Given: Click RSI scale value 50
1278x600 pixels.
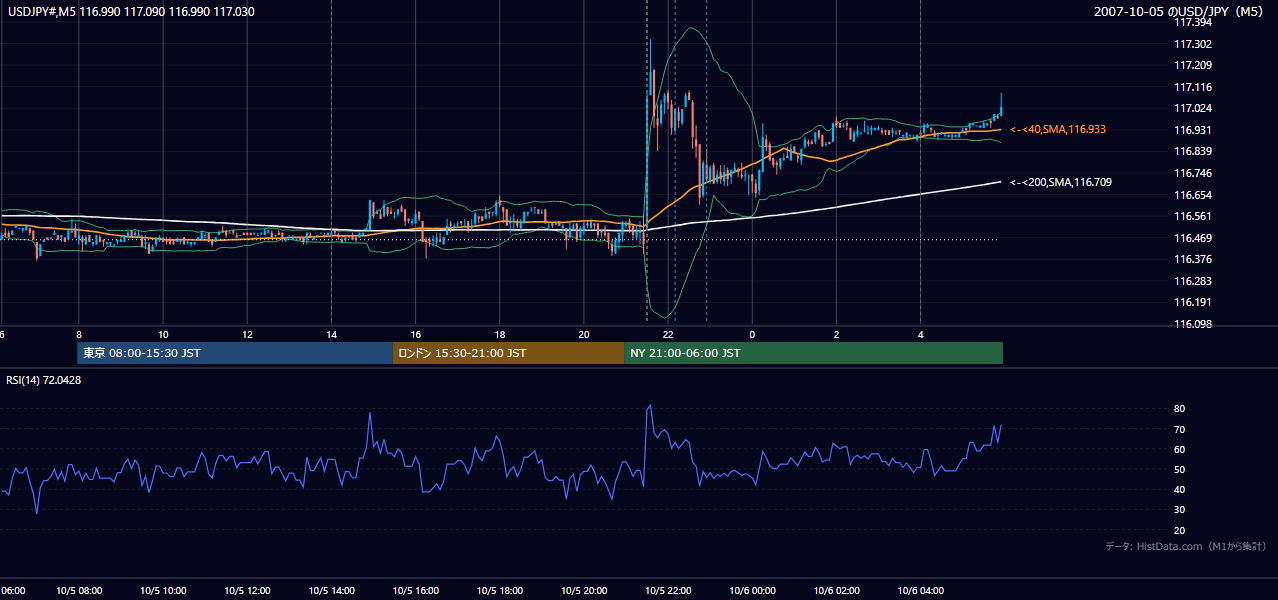Looking at the screenshot, I should coord(1180,469).
